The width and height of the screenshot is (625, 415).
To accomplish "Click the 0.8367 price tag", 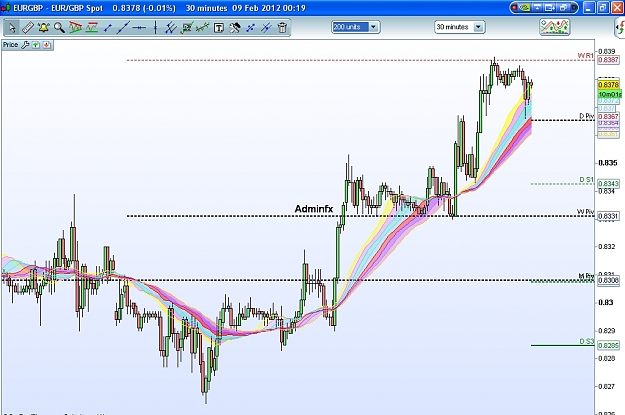I will (608, 116).
